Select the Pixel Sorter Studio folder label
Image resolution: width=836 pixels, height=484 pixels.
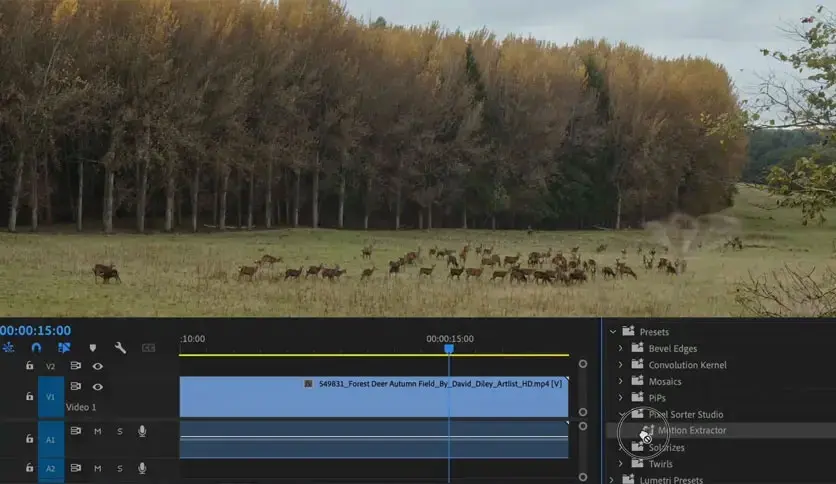coord(686,414)
